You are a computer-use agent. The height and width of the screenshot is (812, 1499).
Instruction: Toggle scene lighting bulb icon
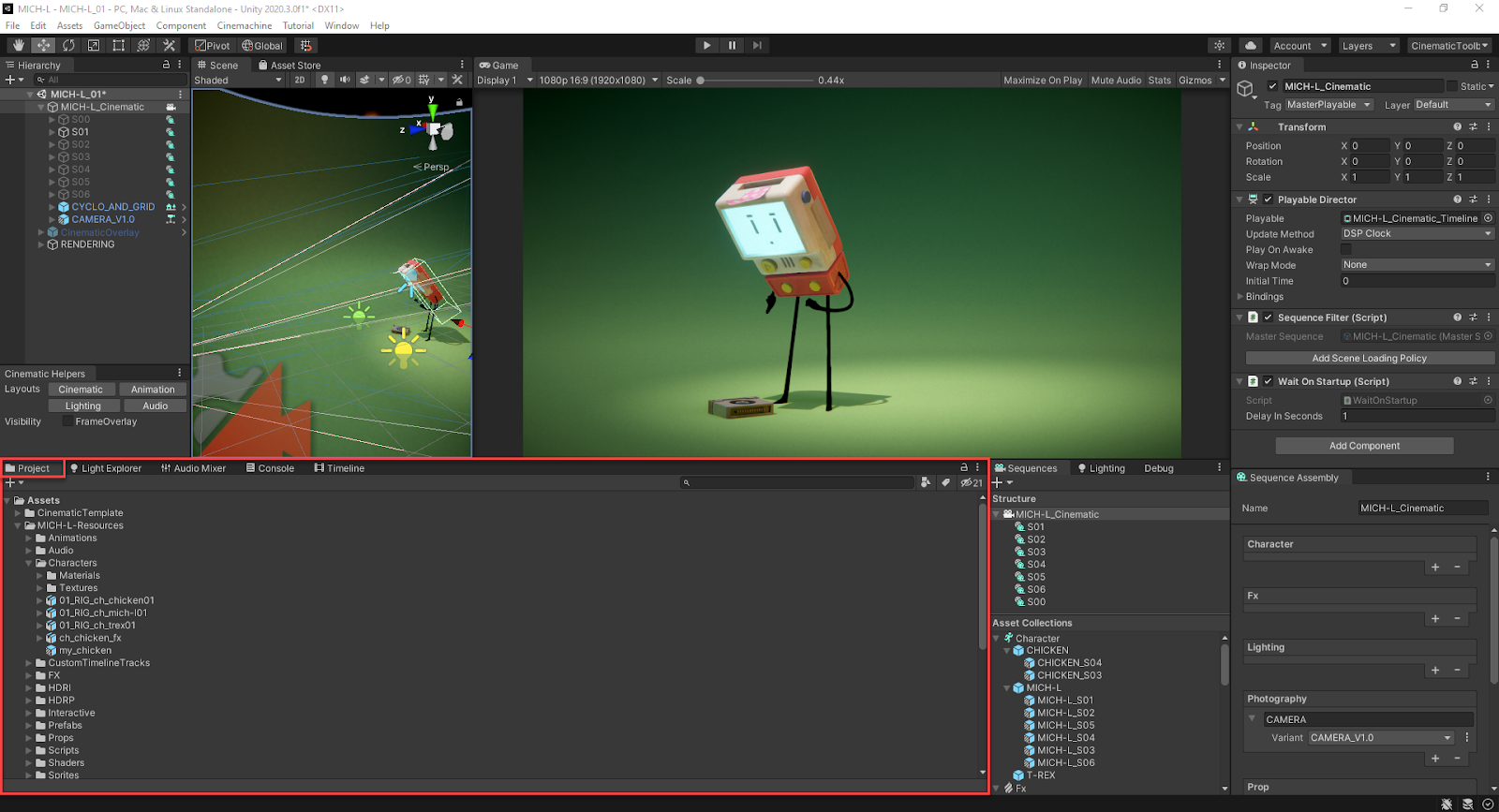point(325,80)
